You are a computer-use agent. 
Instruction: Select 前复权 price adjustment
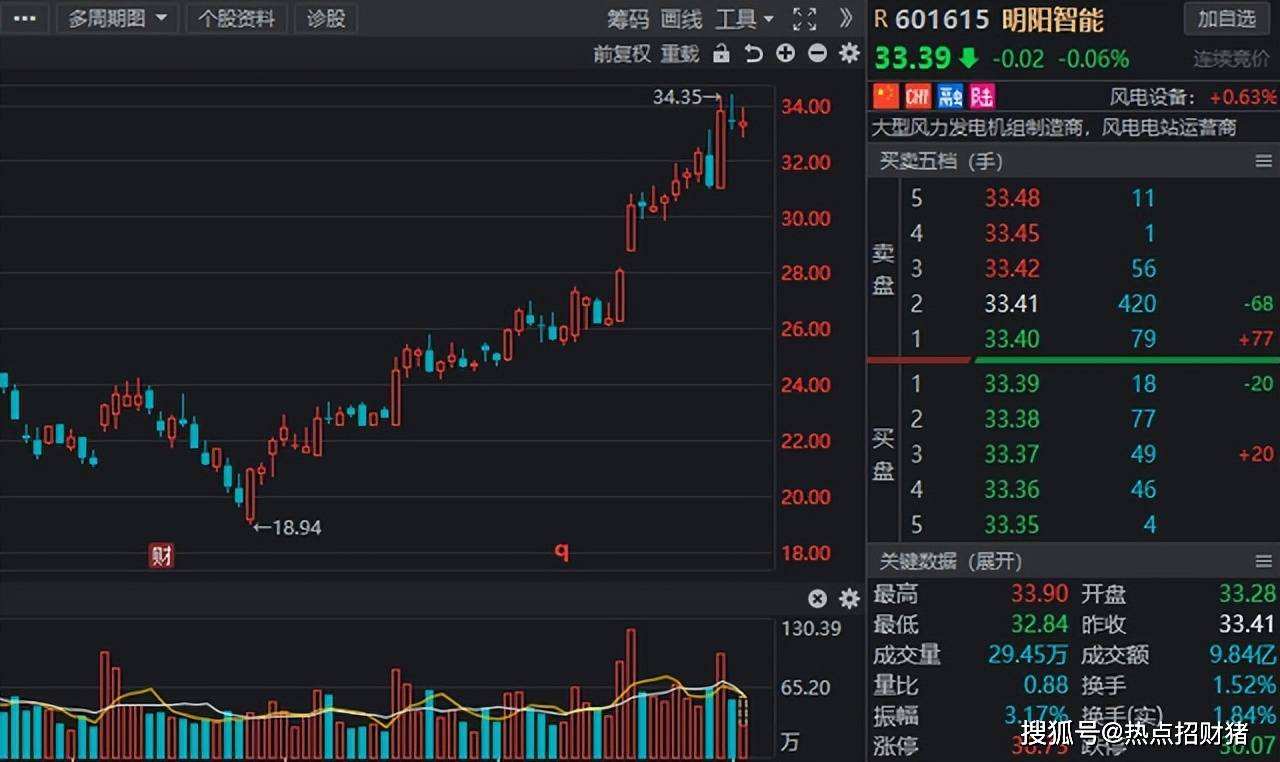click(x=622, y=54)
